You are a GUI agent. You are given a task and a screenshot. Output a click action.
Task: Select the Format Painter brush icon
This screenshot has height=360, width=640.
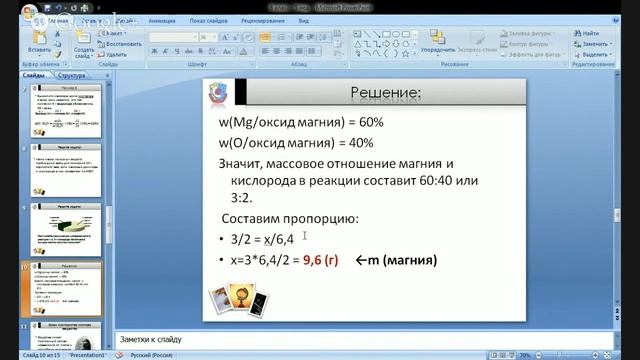point(58,54)
